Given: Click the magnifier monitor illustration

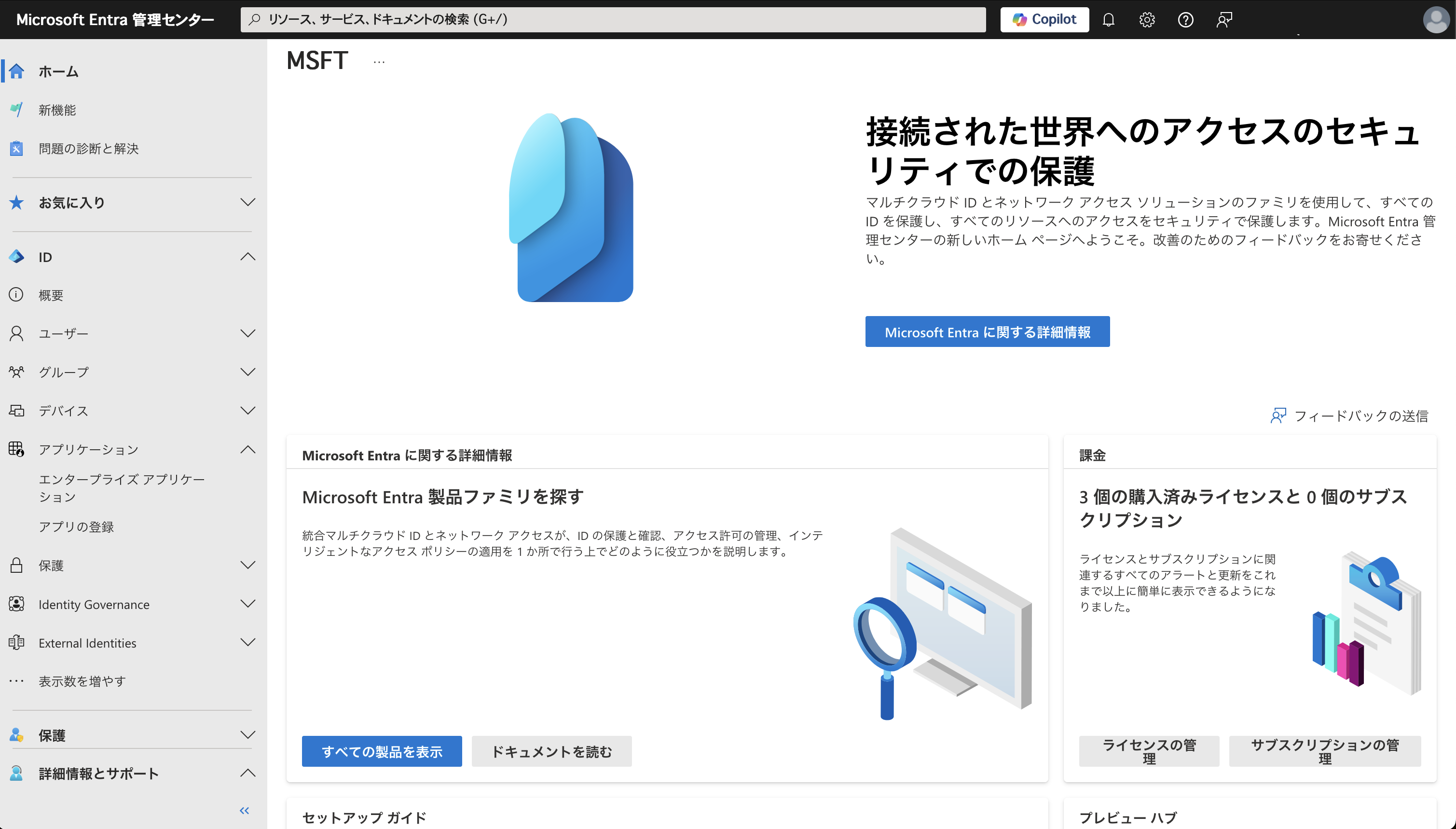Looking at the screenshot, I should tap(942, 623).
